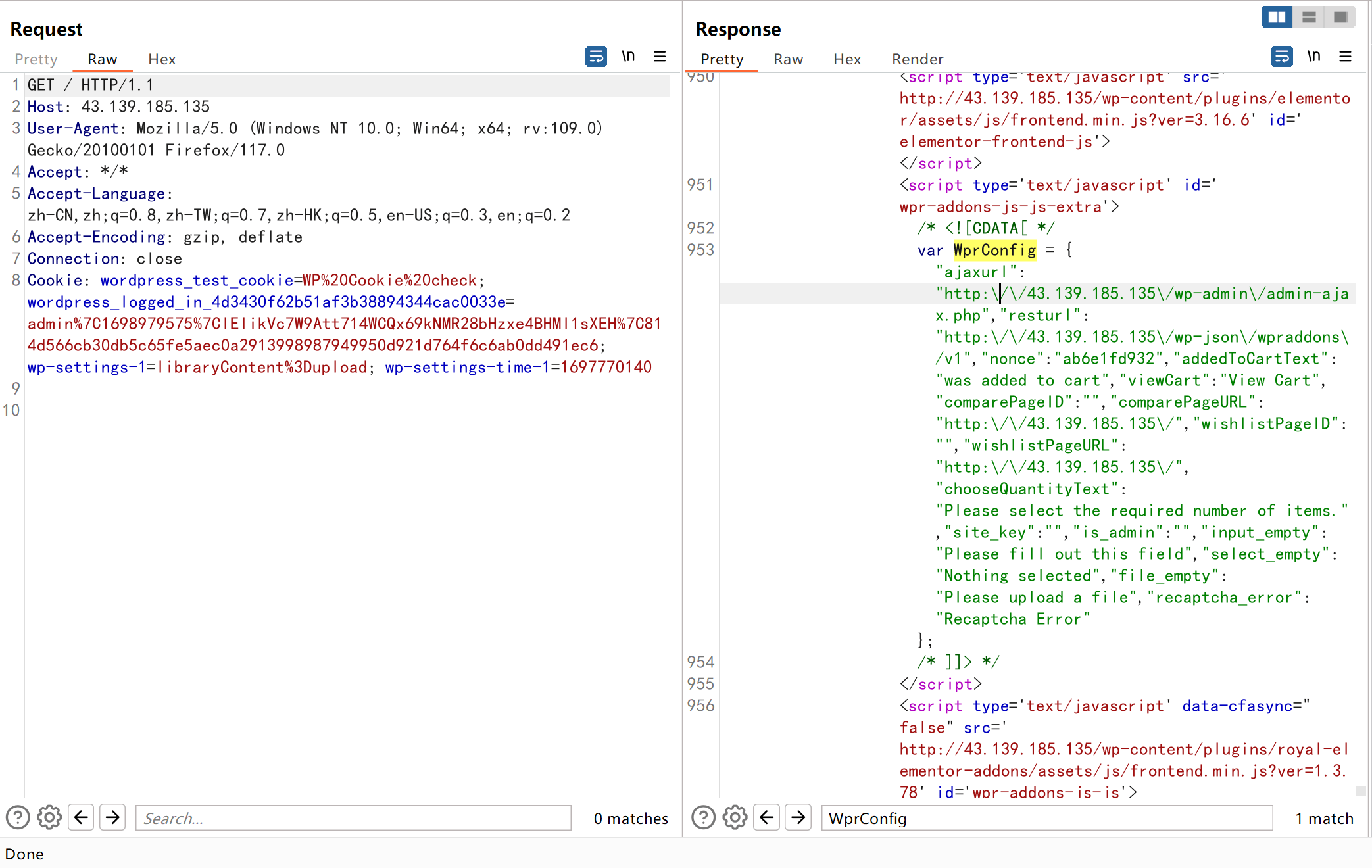
Task: Switch to side-by-side layout view
Action: coord(1277,17)
